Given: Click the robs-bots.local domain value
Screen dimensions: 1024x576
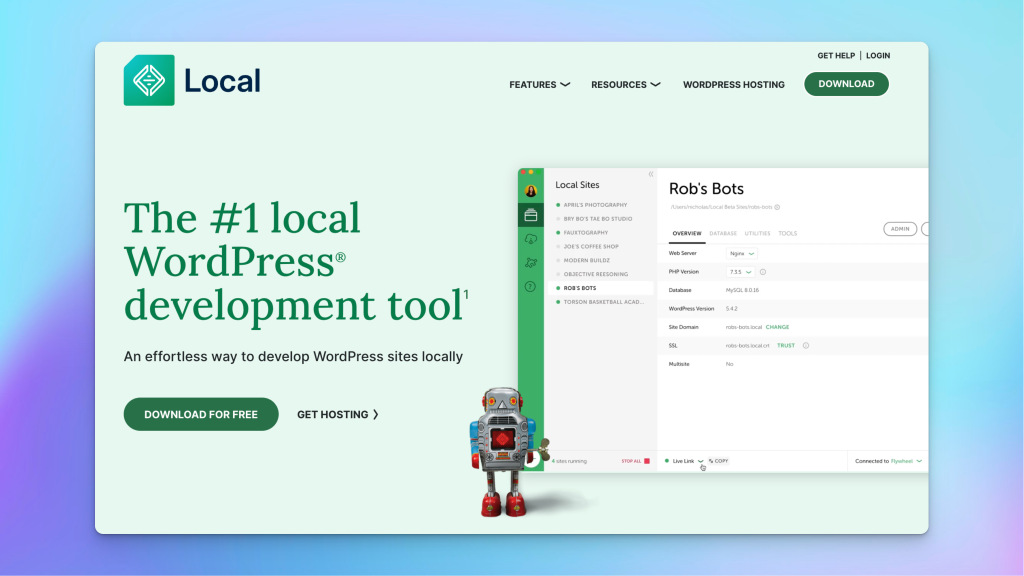Looking at the screenshot, I should click(743, 327).
